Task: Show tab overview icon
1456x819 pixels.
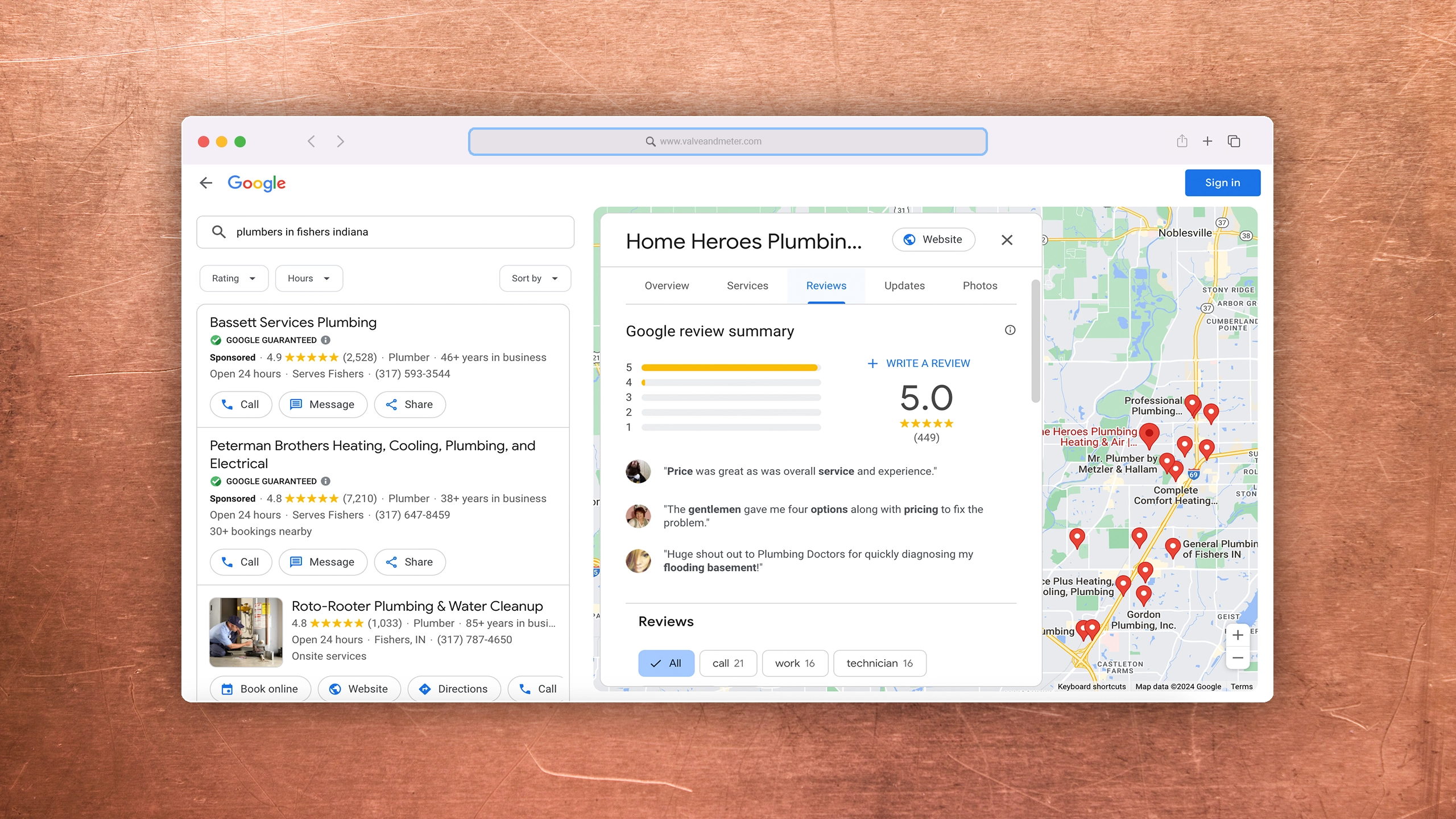Action: [x=1234, y=141]
